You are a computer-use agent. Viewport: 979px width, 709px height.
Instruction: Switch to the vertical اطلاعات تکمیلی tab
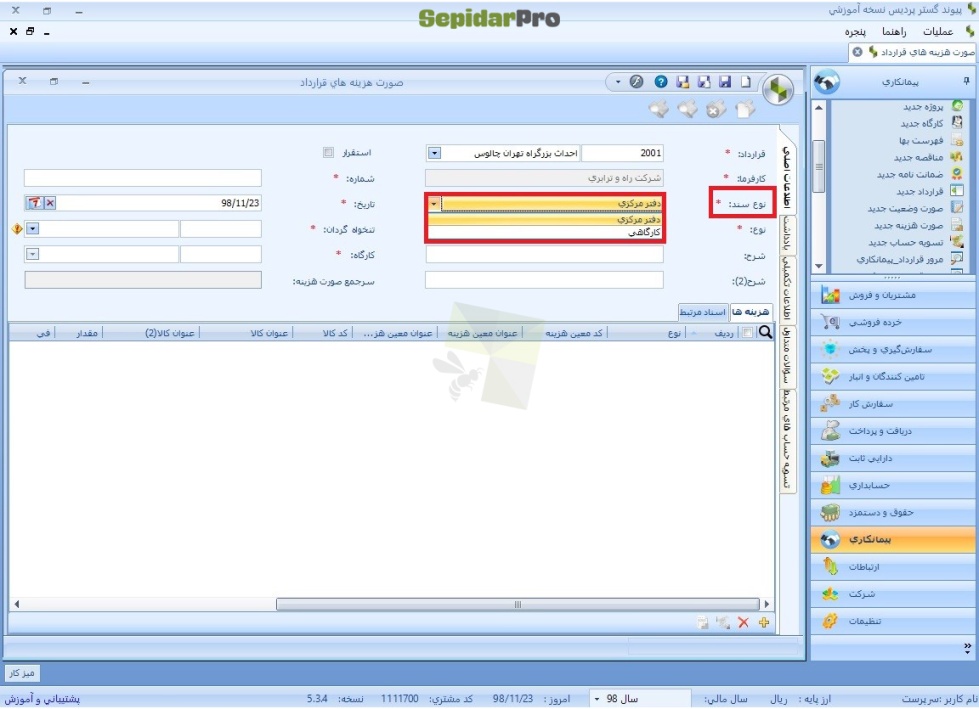(788, 288)
